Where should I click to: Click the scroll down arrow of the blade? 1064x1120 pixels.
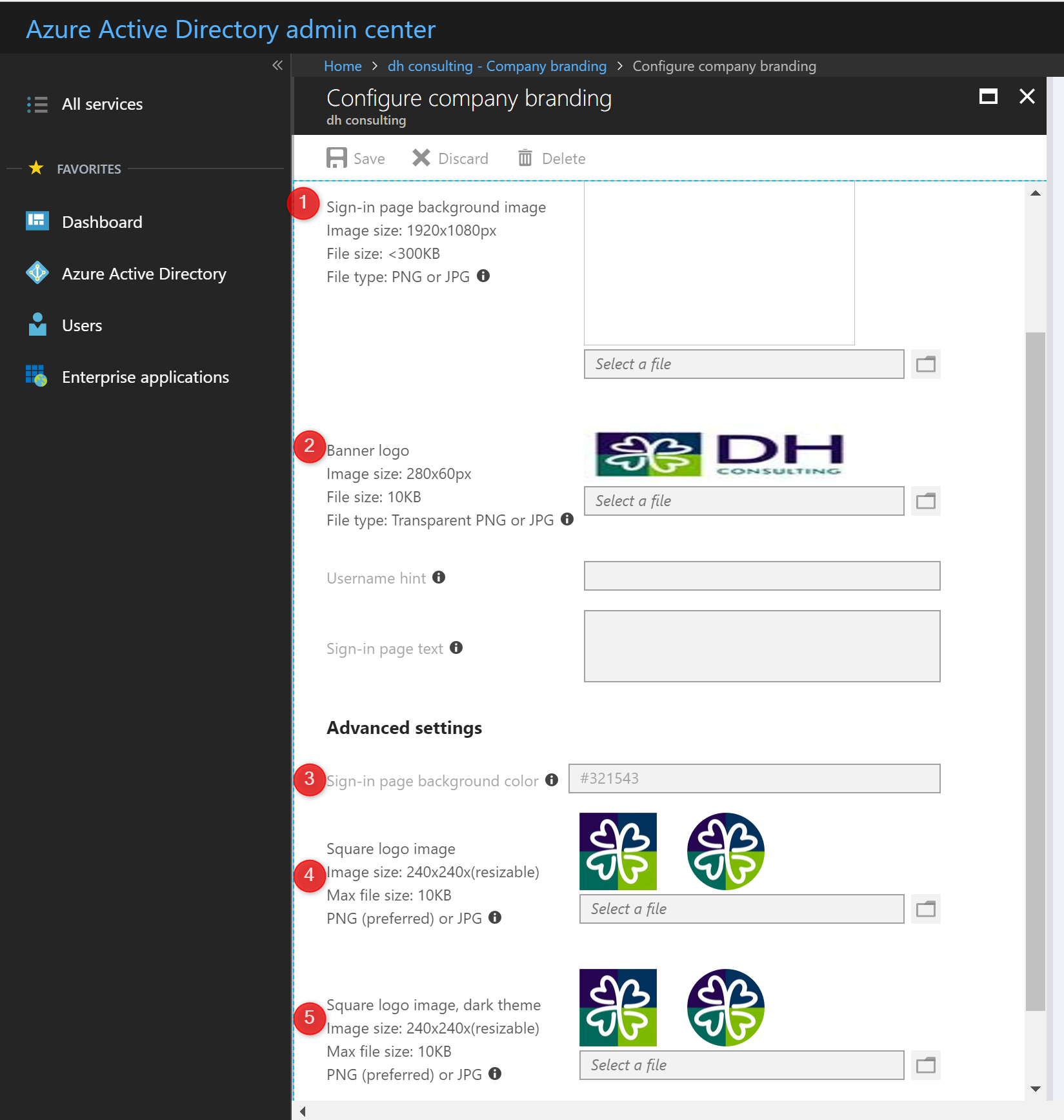(1036, 1089)
